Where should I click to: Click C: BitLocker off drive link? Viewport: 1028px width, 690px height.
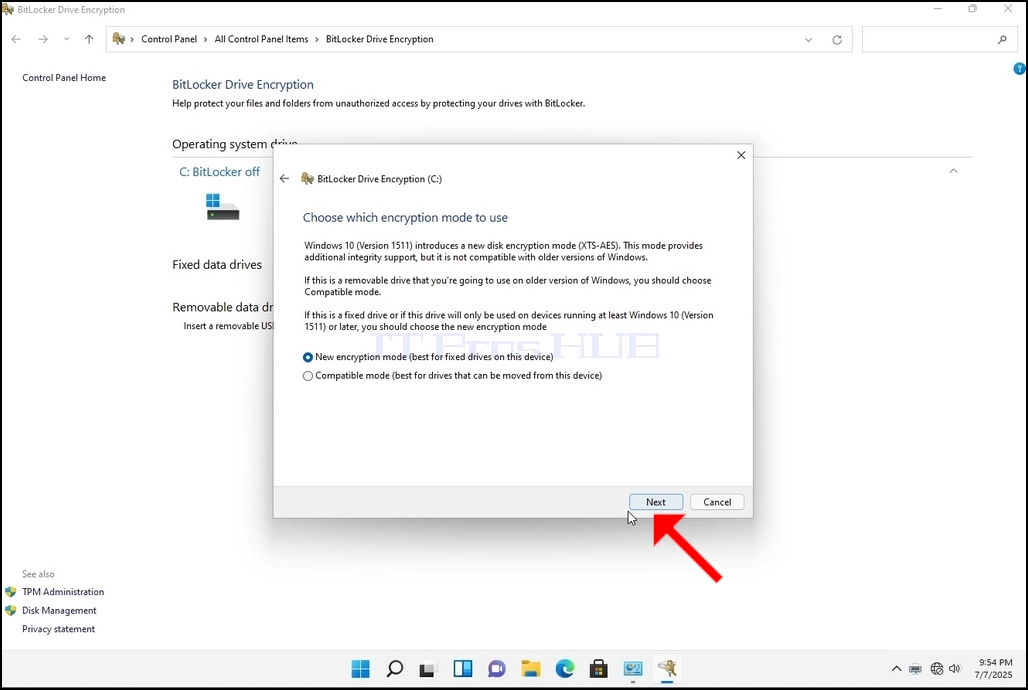click(x=220, y=172)
